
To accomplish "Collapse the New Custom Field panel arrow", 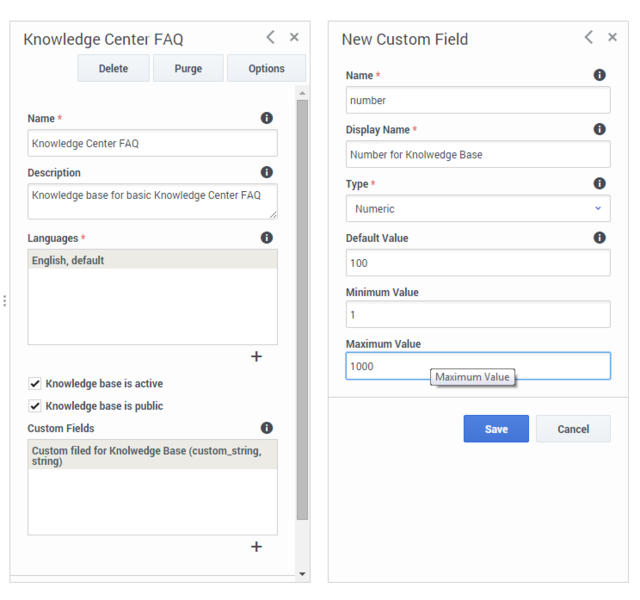I will tap(589, 37).
